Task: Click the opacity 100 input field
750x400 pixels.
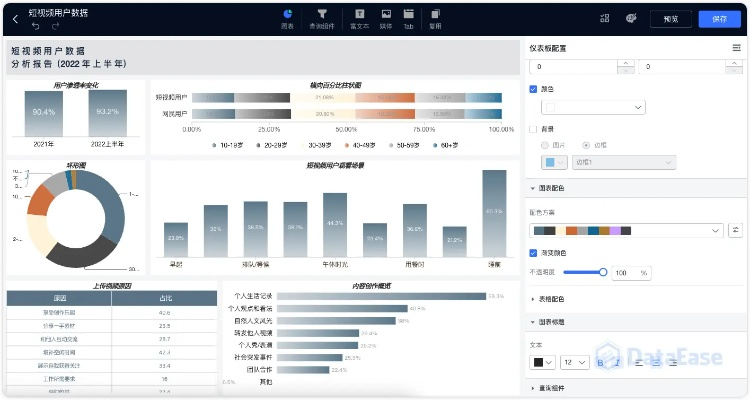Action: tap(625, 272)
